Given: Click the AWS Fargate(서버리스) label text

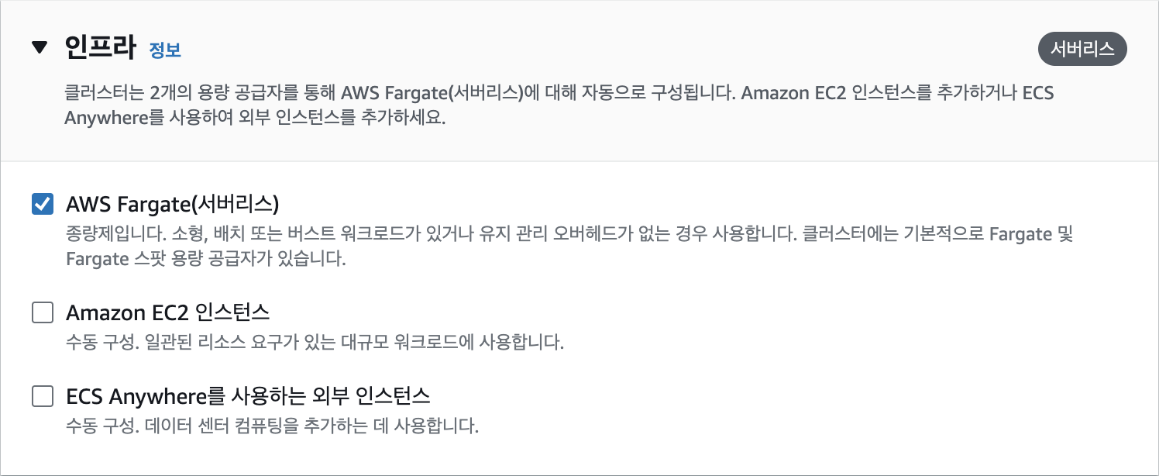Looking at the screenshot, I should tap(172, 203).
